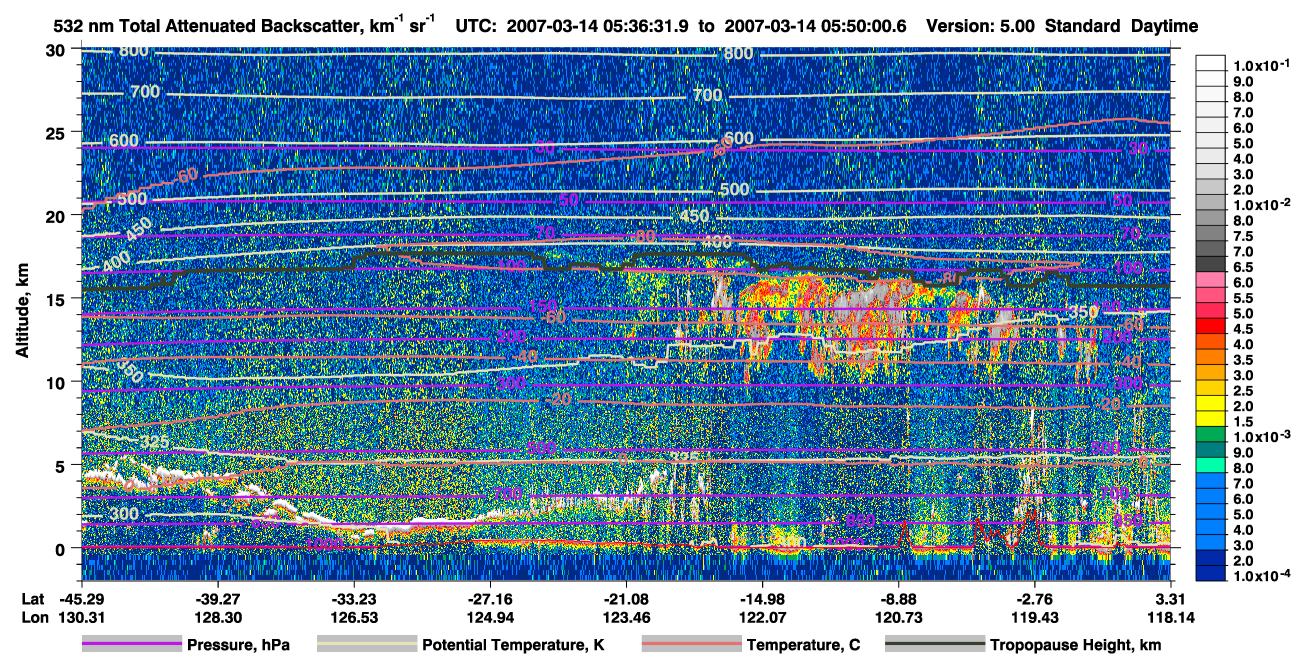Click latitude value "-27.16"

click(489, 599)
